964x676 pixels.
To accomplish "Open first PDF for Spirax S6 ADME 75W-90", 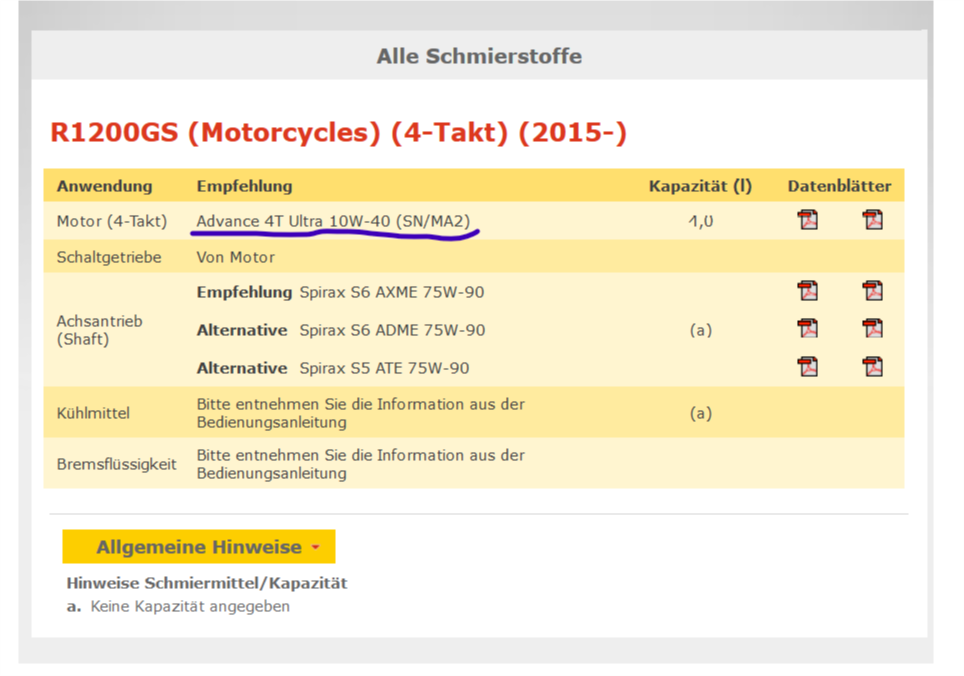I will (808, 328).
